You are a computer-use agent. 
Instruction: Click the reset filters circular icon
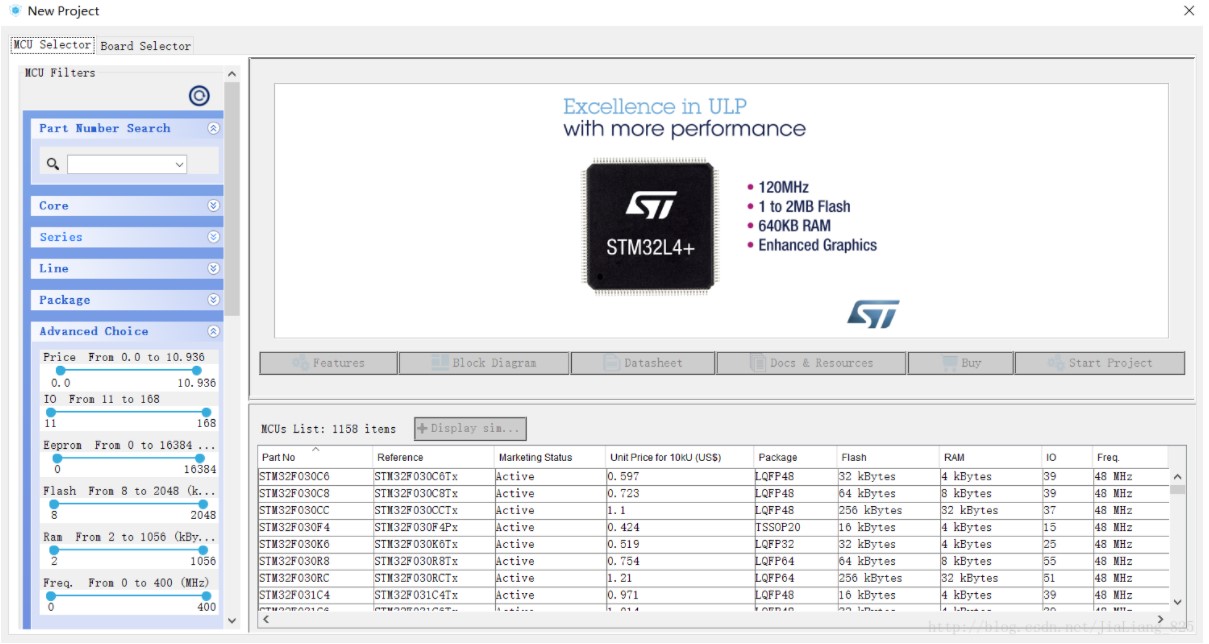tap(199, 96)
